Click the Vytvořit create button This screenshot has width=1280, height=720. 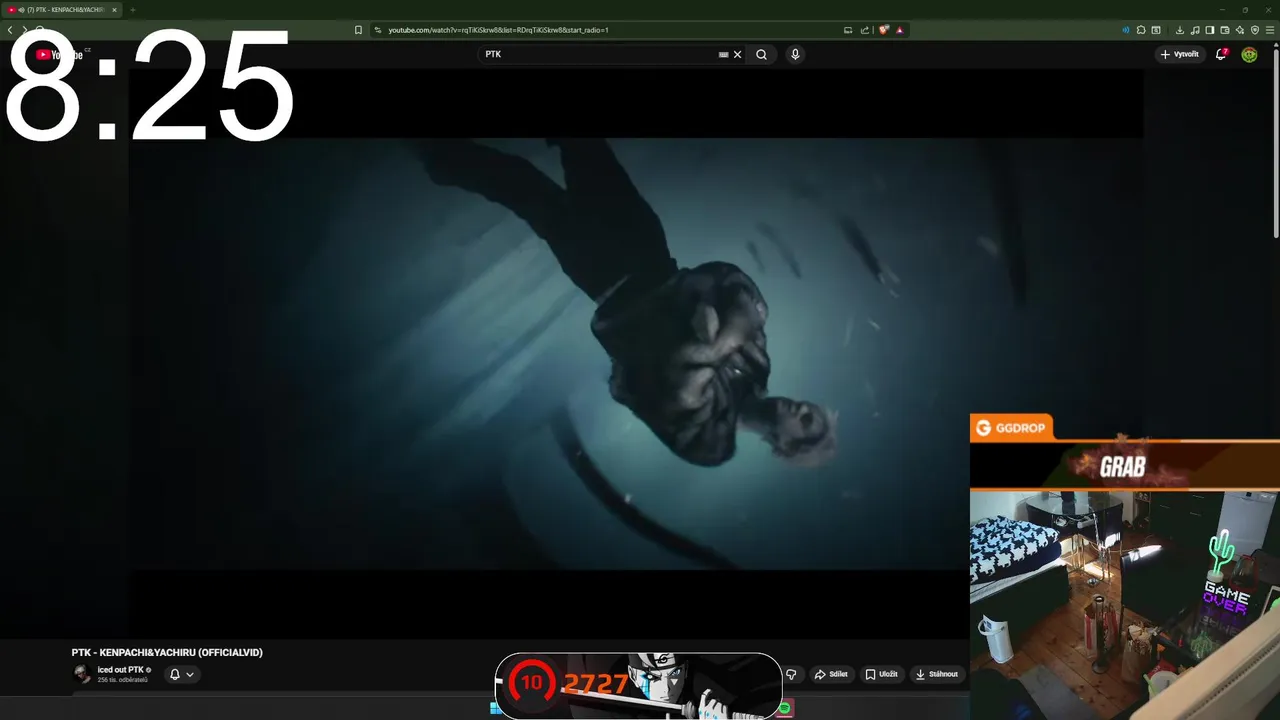pos(1180,55)
